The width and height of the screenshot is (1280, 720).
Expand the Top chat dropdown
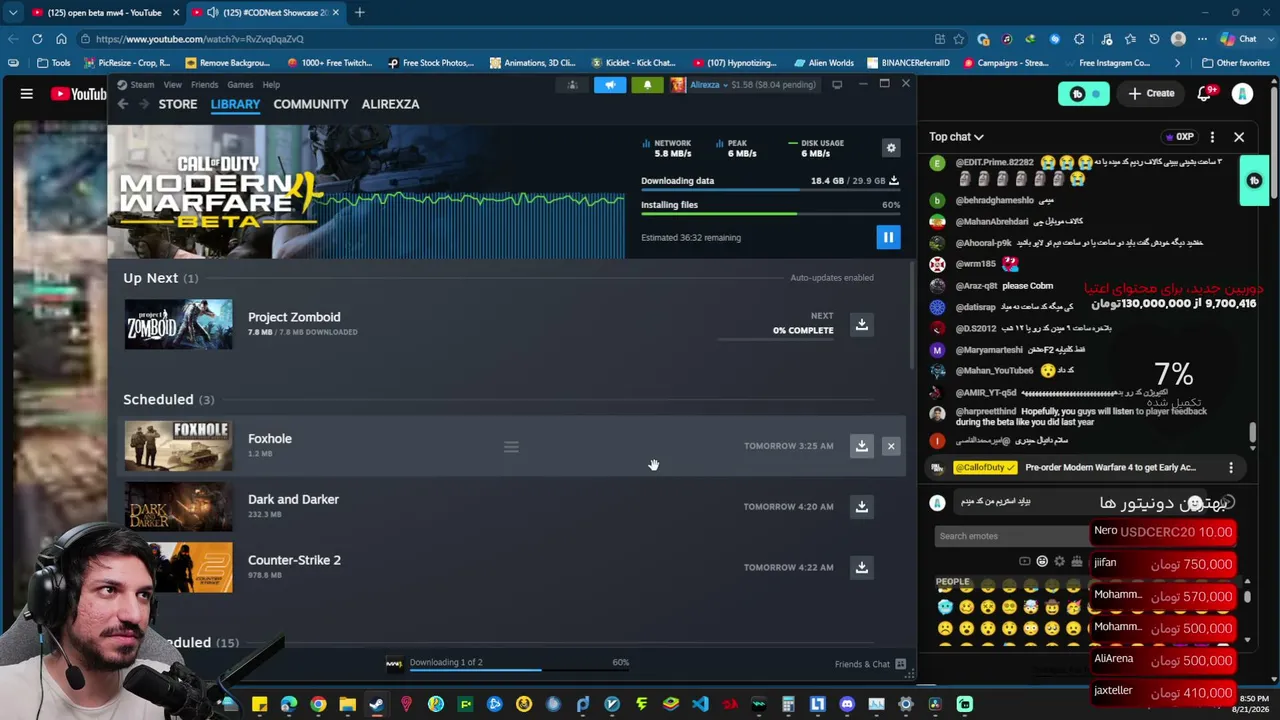[x=956, y=137]
